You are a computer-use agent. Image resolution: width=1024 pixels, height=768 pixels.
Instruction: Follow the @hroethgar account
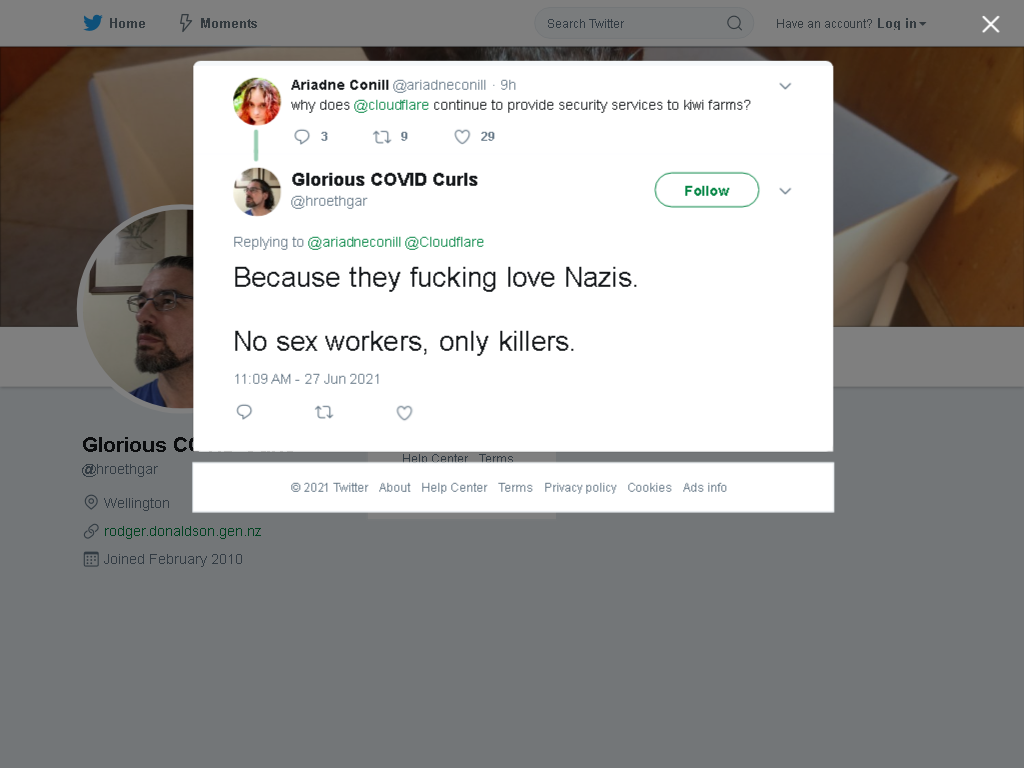(707, 190)
